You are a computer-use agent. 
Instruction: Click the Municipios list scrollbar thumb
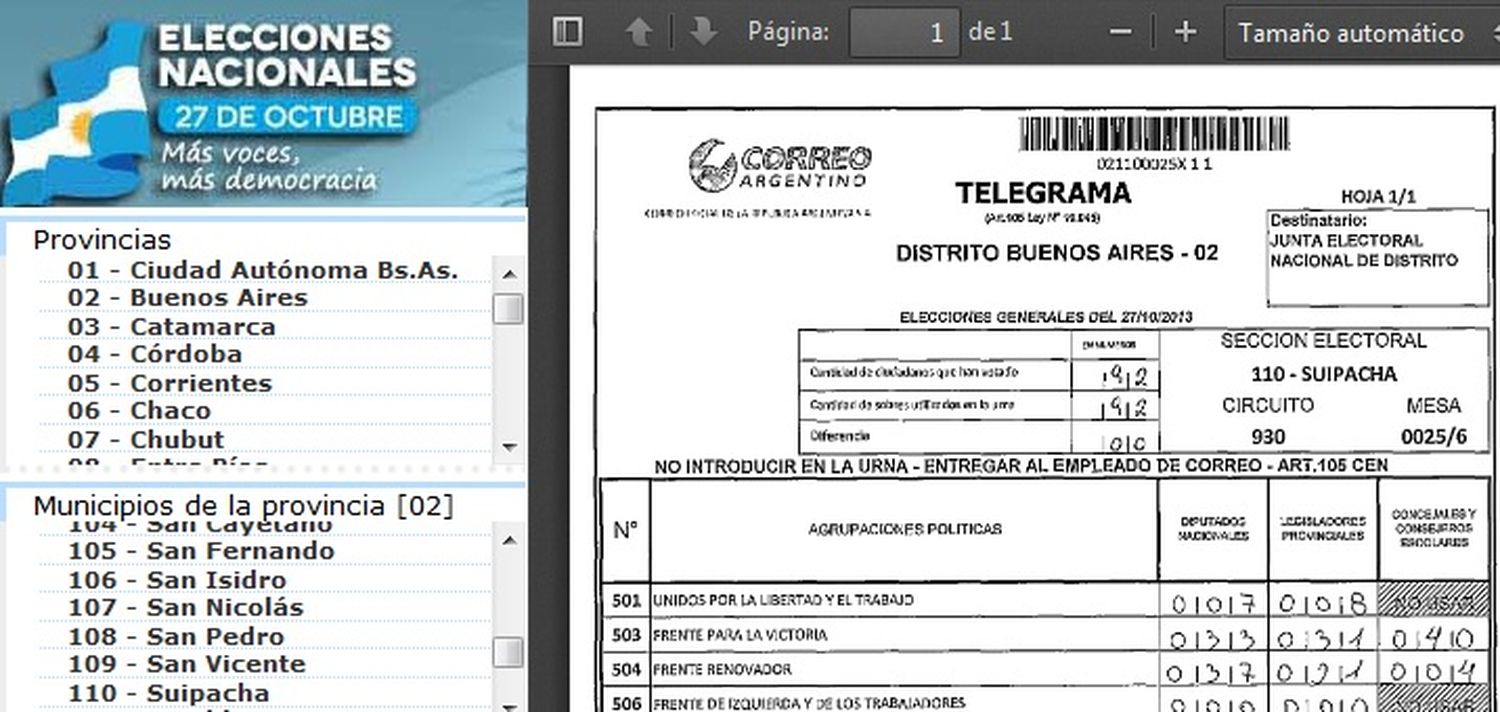509,652
